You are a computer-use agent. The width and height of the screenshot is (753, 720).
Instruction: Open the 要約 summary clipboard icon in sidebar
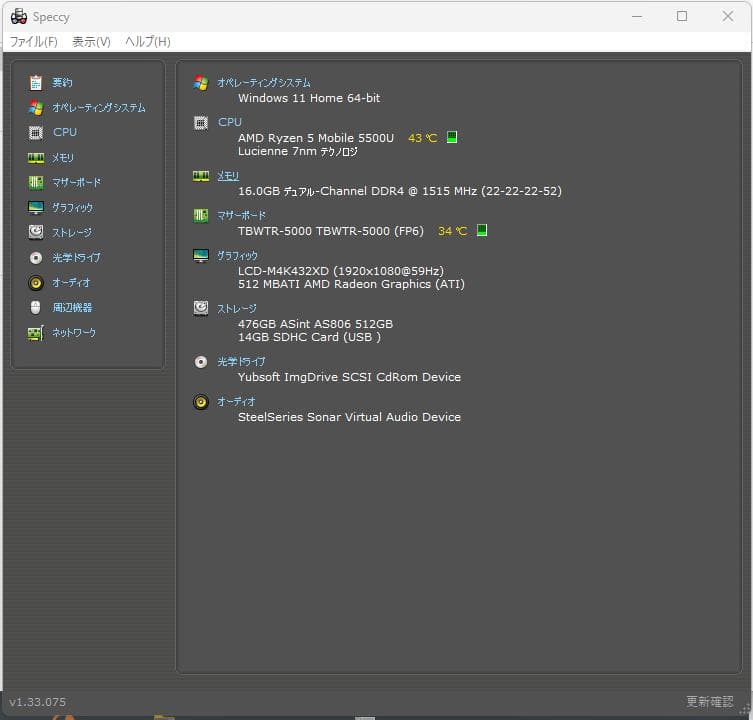pyautogui.click(x=36, y=83)
